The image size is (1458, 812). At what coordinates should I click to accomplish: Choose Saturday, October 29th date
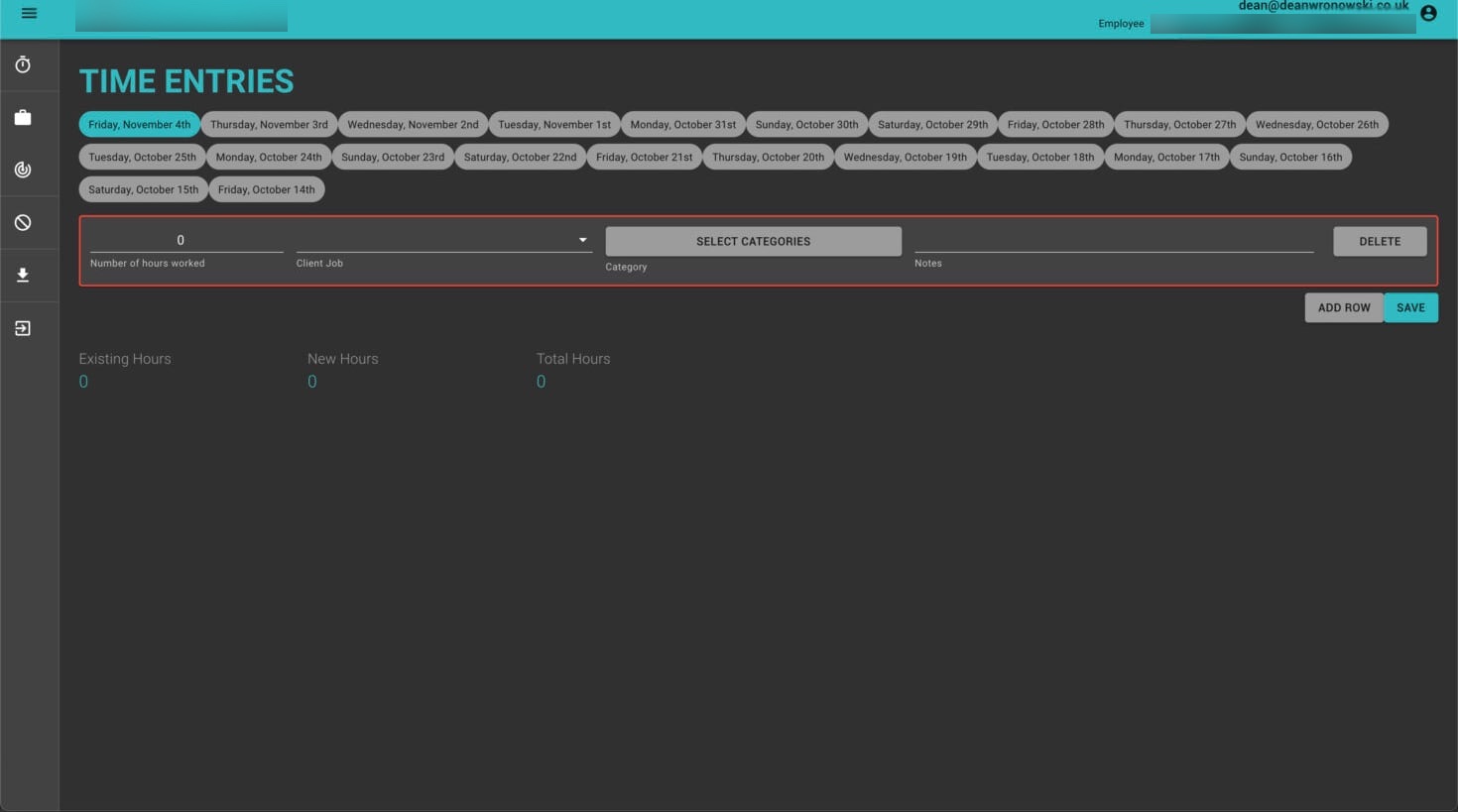pos(933,125)
